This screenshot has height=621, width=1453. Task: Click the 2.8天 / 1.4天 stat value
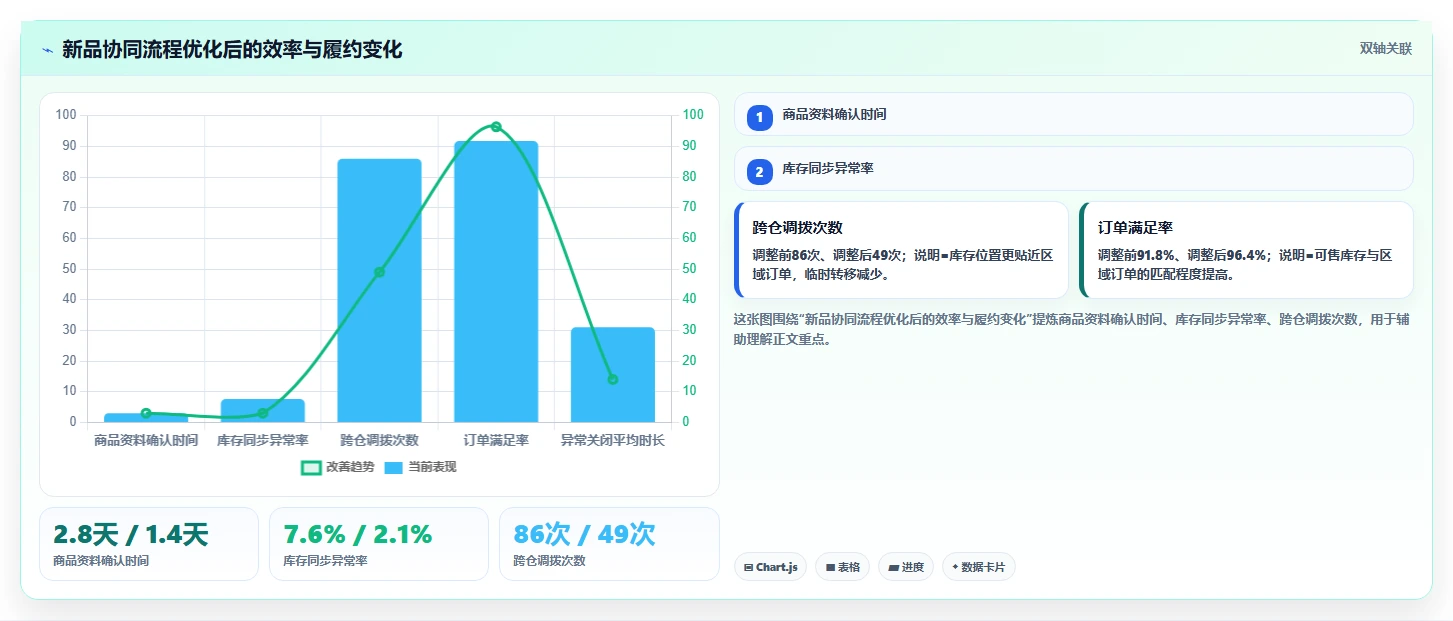pos(131,534)
